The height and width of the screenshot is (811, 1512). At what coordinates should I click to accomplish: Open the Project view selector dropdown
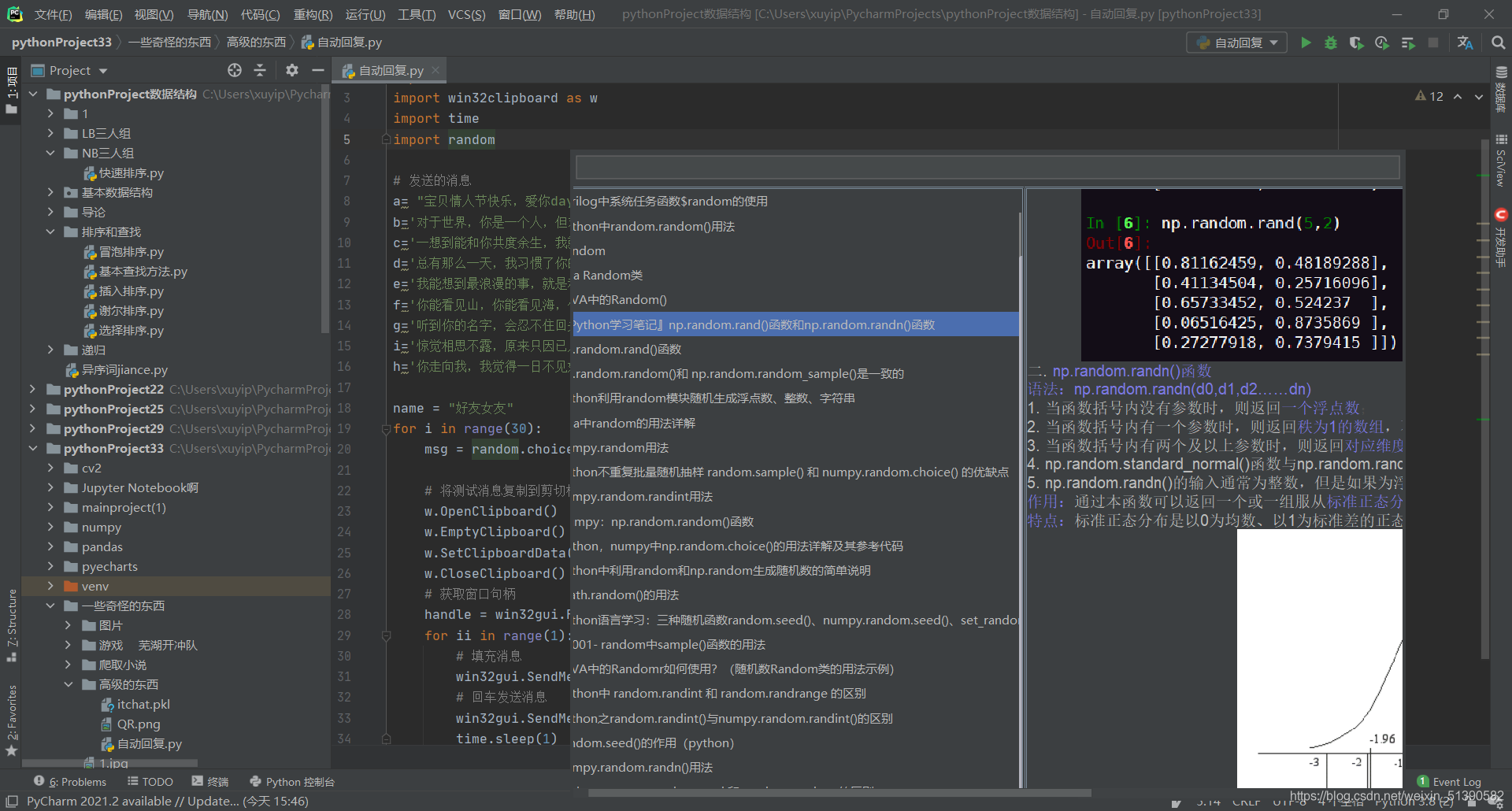pos(69,70)
